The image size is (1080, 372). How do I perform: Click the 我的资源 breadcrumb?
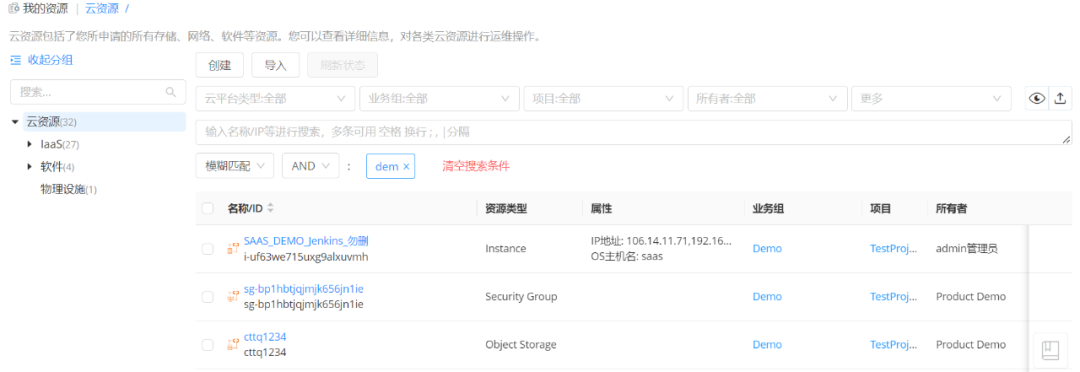point(45,9)
